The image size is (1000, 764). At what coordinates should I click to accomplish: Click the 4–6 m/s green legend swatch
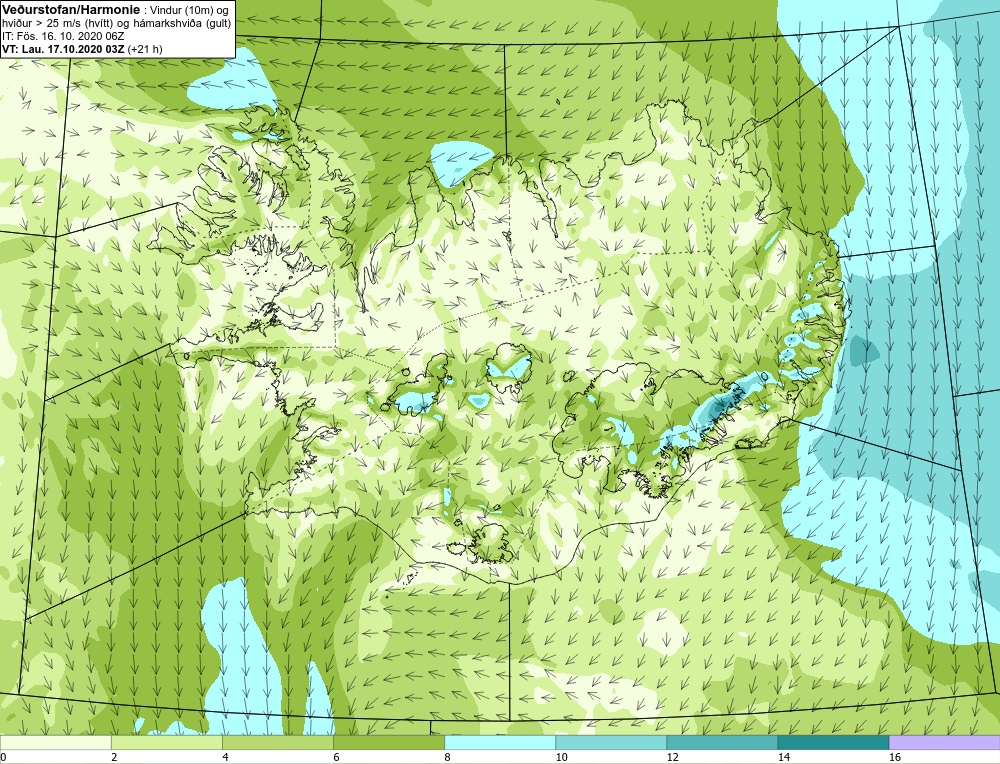(x=278, y=742)
